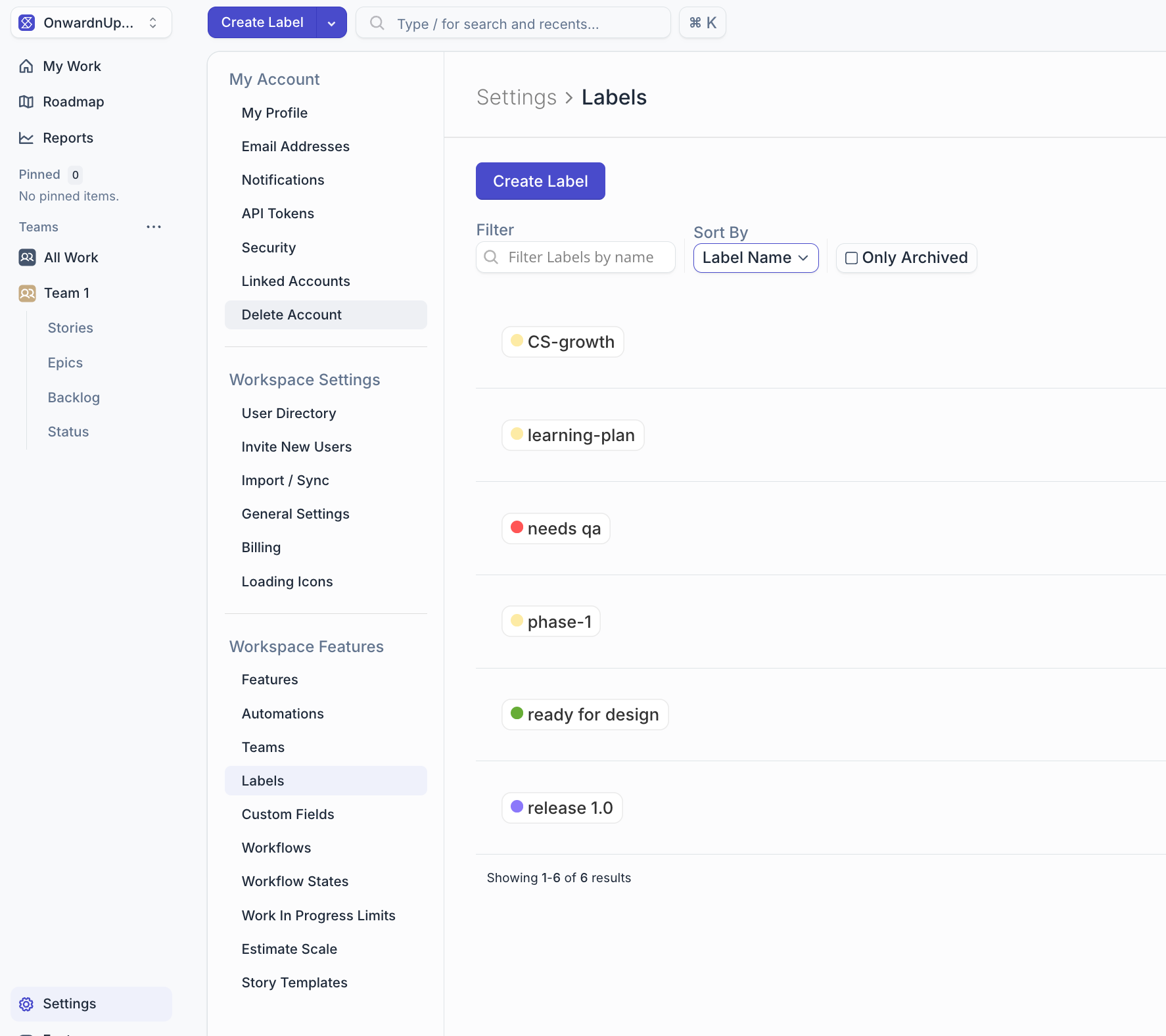Open Roadmap via its map icon

tap(26, 102)
